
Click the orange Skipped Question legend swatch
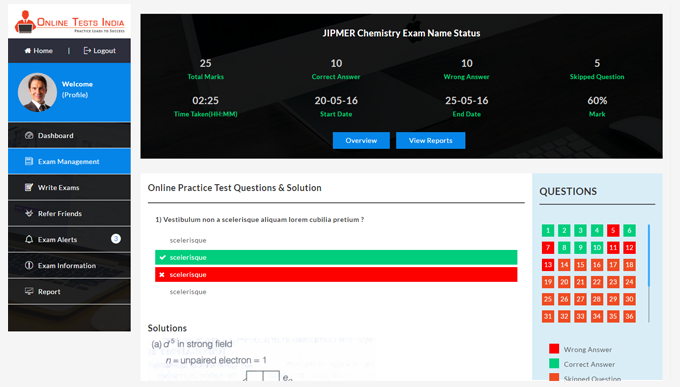[554, 377]
